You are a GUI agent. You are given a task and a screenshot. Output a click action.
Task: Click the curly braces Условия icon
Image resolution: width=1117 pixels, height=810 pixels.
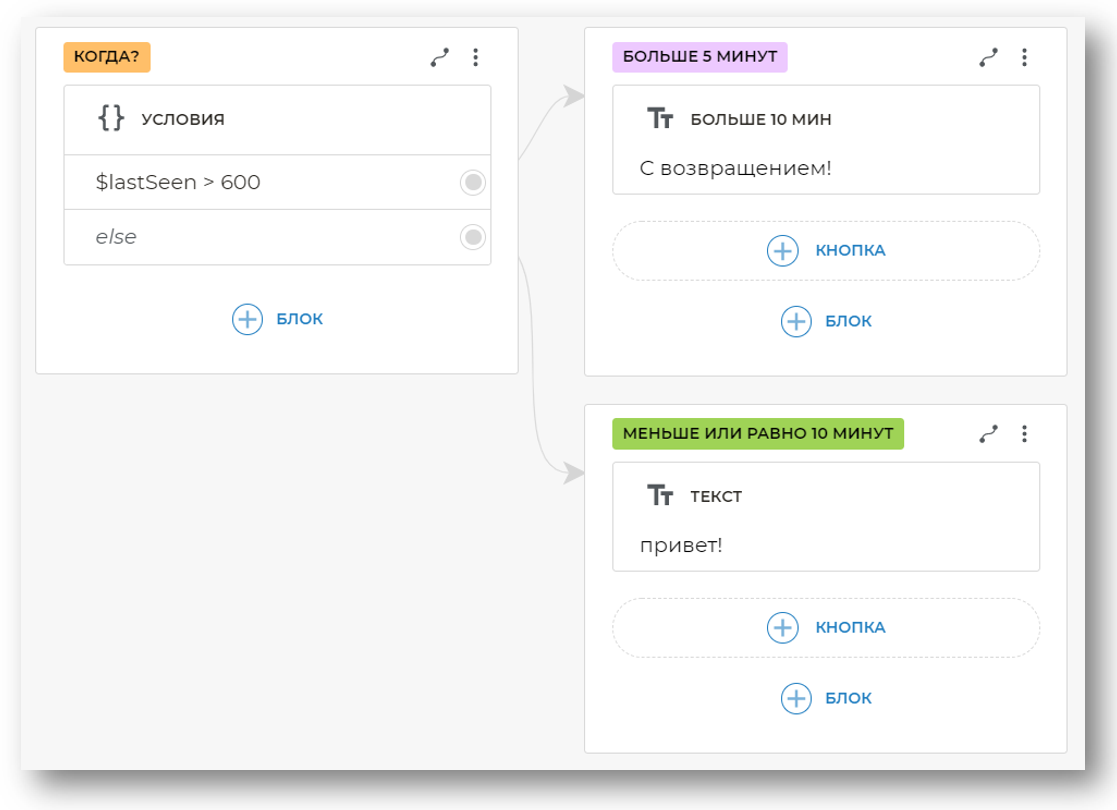[111, 119]
